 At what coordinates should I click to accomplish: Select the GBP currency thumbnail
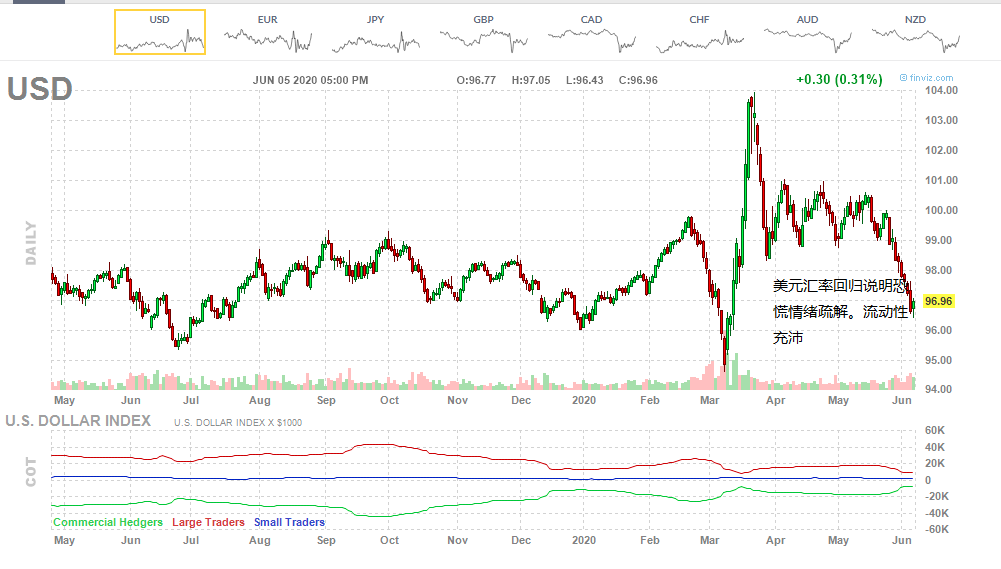click(483, 32)
